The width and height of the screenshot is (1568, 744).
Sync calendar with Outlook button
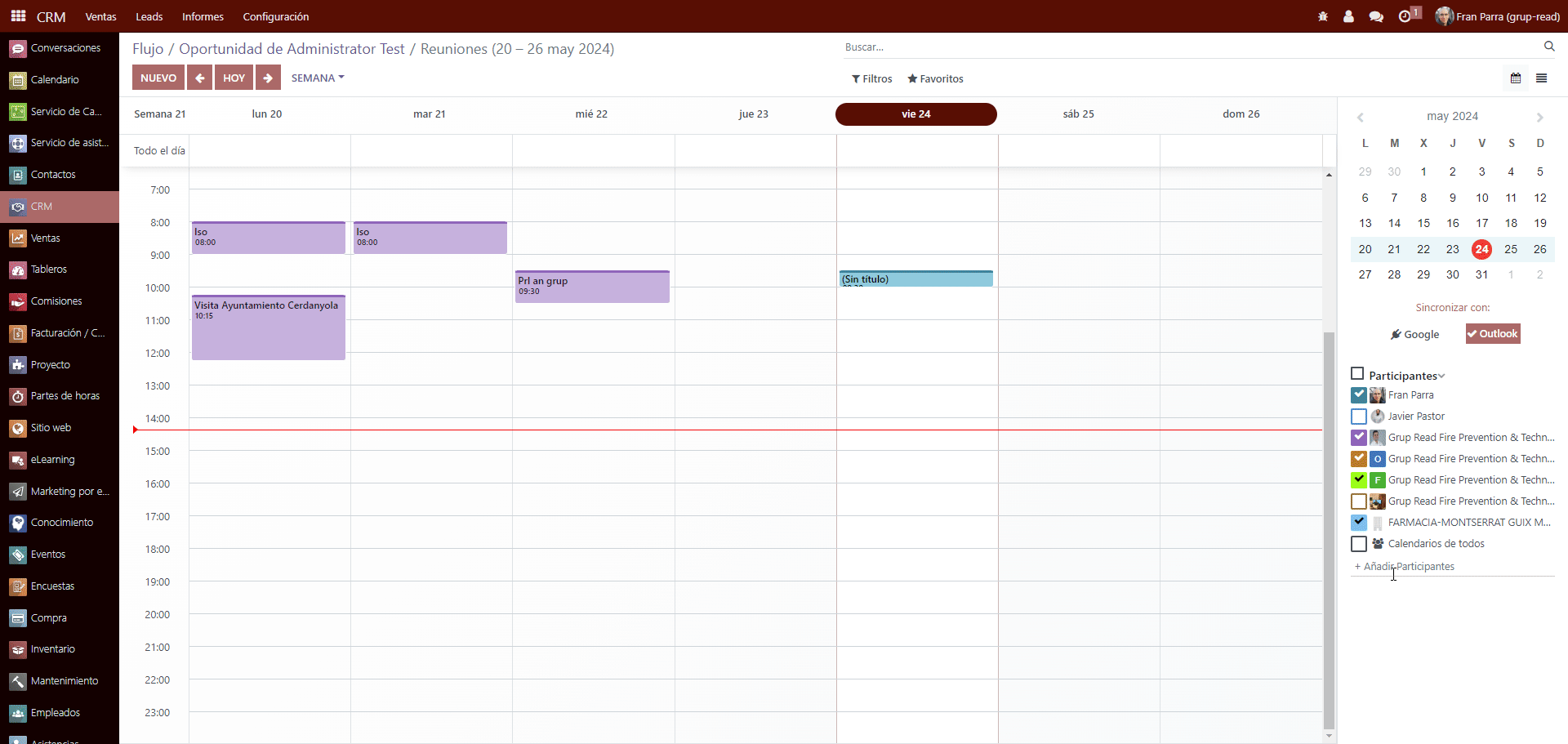point(1493,334)
